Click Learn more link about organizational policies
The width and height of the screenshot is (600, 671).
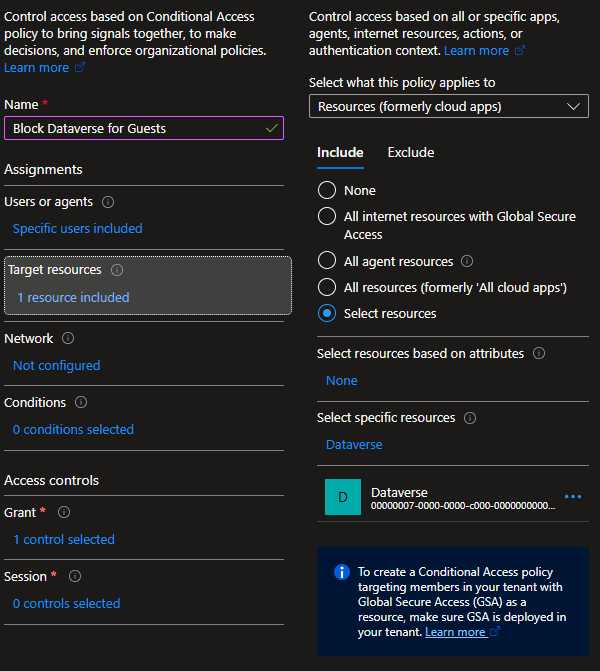point(36,68)
